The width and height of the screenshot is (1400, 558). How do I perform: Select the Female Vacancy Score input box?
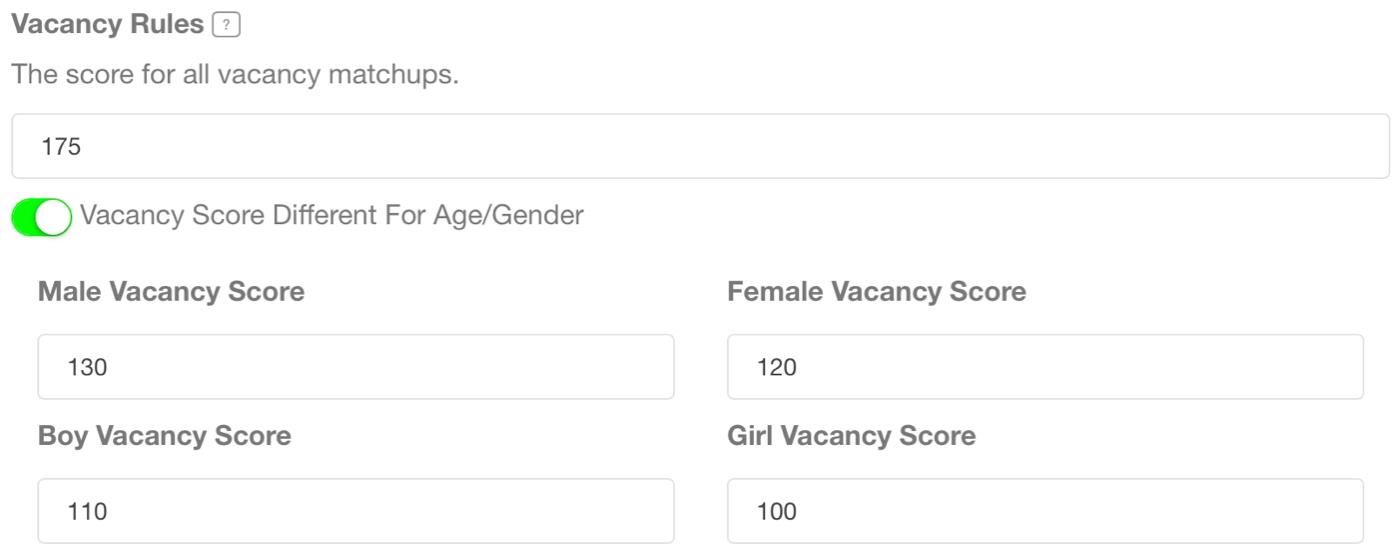click(x=1045, y=367)
